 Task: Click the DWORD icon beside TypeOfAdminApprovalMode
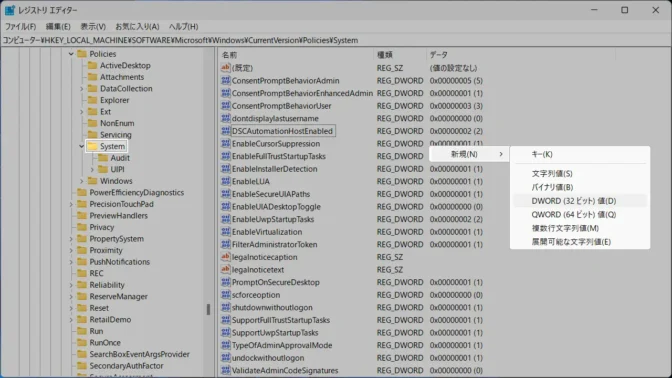(x=225, y=345)
